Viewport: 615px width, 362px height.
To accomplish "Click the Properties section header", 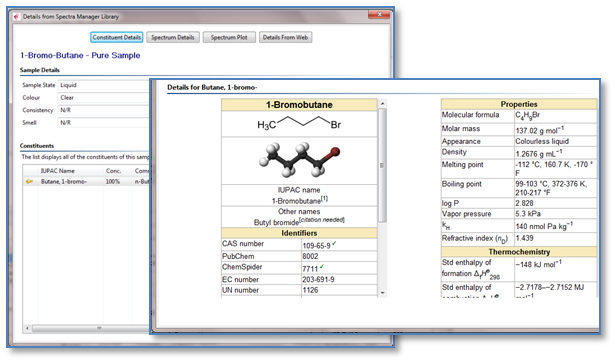I will click(x=519, y=104).
